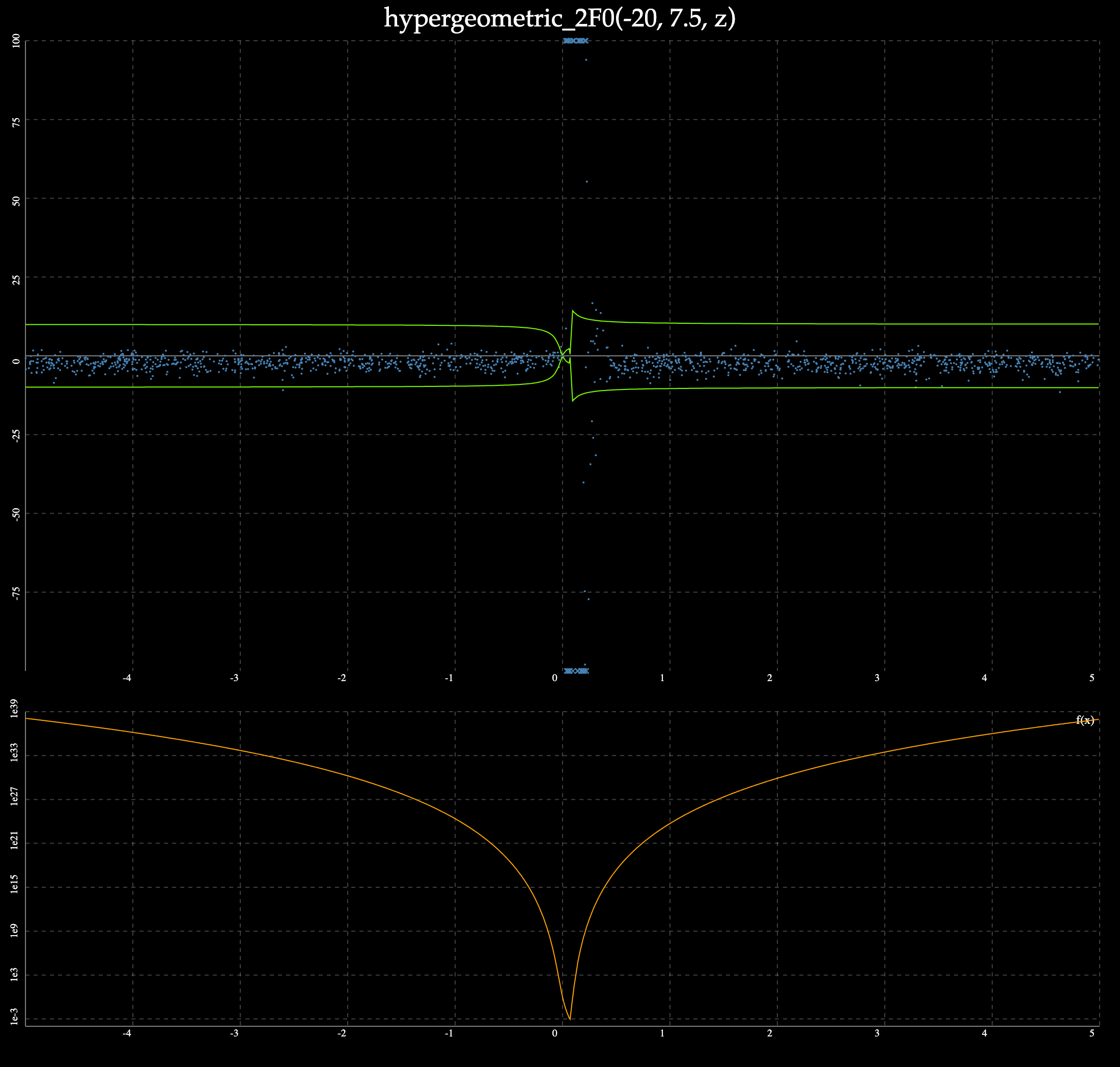Click the f(x) legend label in lower plot
Image resolution: width=1120 pixels, height=1067 pixels.
(1085, 721)
